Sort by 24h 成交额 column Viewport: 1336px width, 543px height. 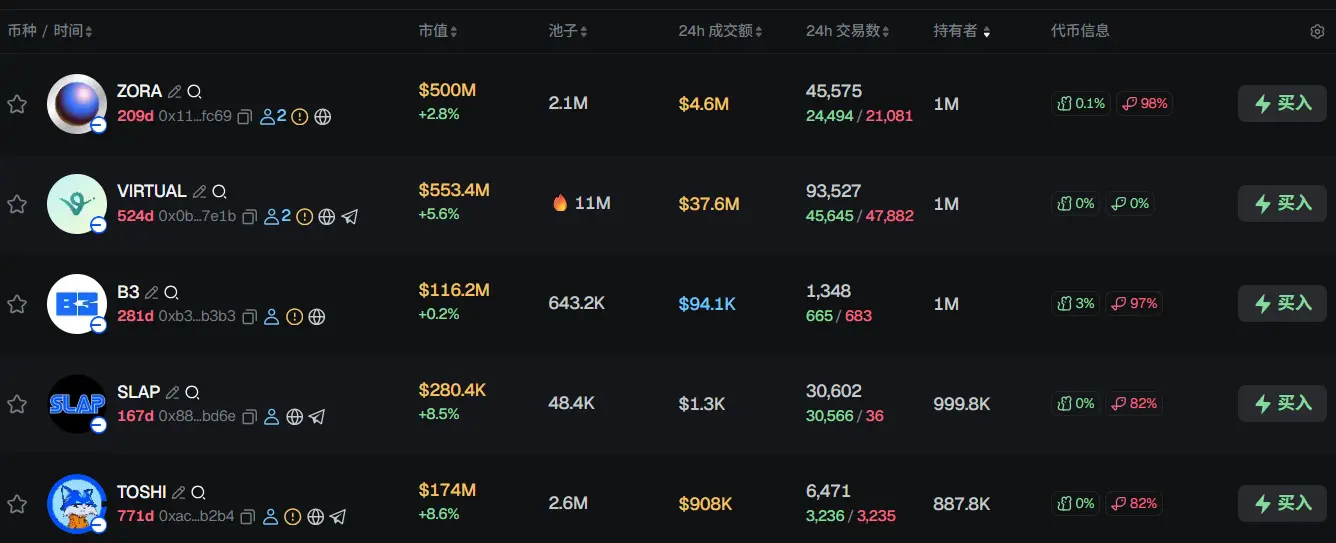tap(720, 31)
